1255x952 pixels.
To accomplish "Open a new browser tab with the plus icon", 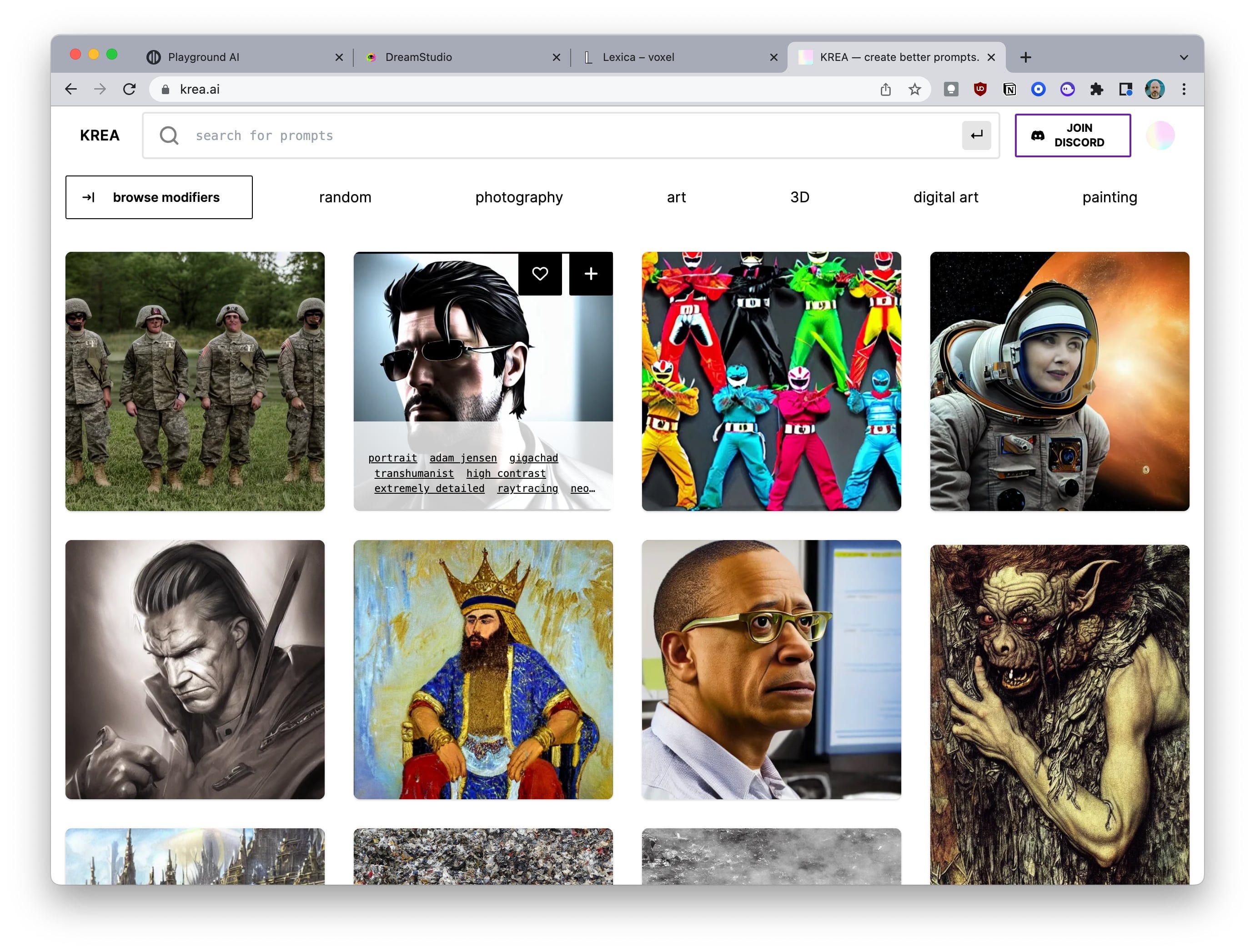I will [x=1025, y=57].
